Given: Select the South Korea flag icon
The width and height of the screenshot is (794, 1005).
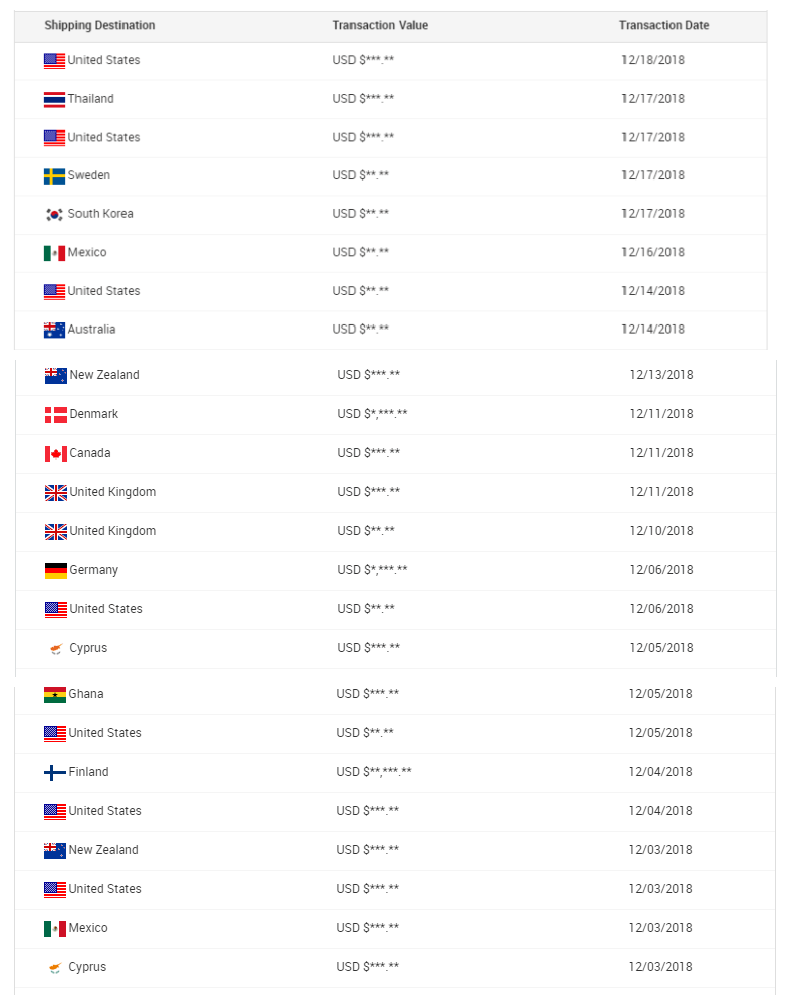Looking at the screenshot, I should [54, 214].
